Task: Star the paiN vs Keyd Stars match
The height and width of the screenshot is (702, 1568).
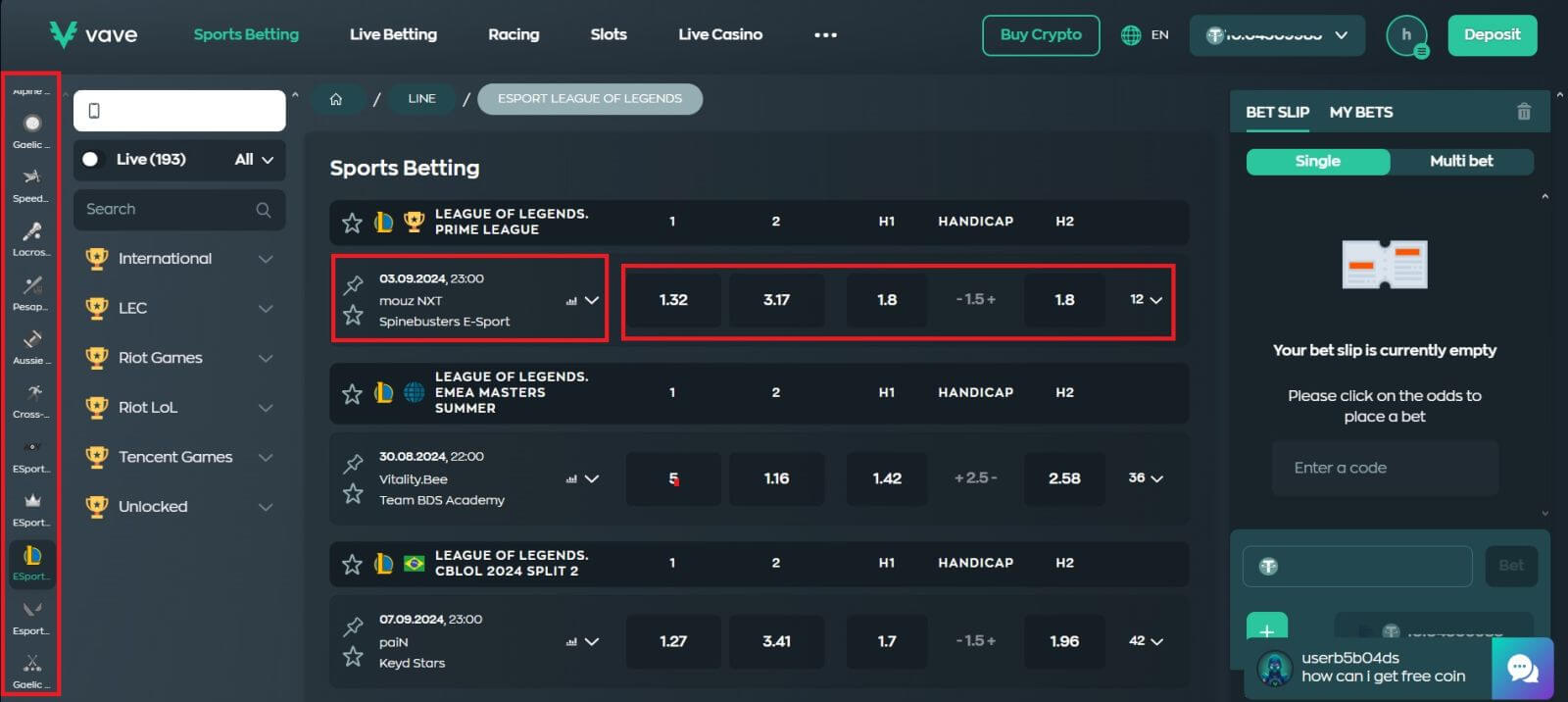Action: point(353,657)
